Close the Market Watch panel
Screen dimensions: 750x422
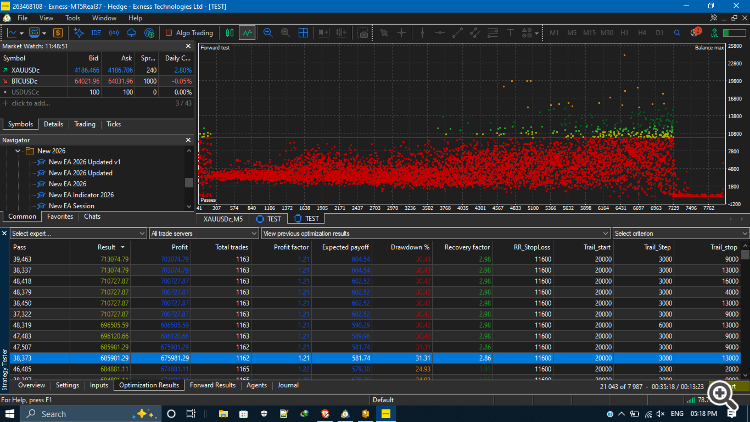(188, 46)
